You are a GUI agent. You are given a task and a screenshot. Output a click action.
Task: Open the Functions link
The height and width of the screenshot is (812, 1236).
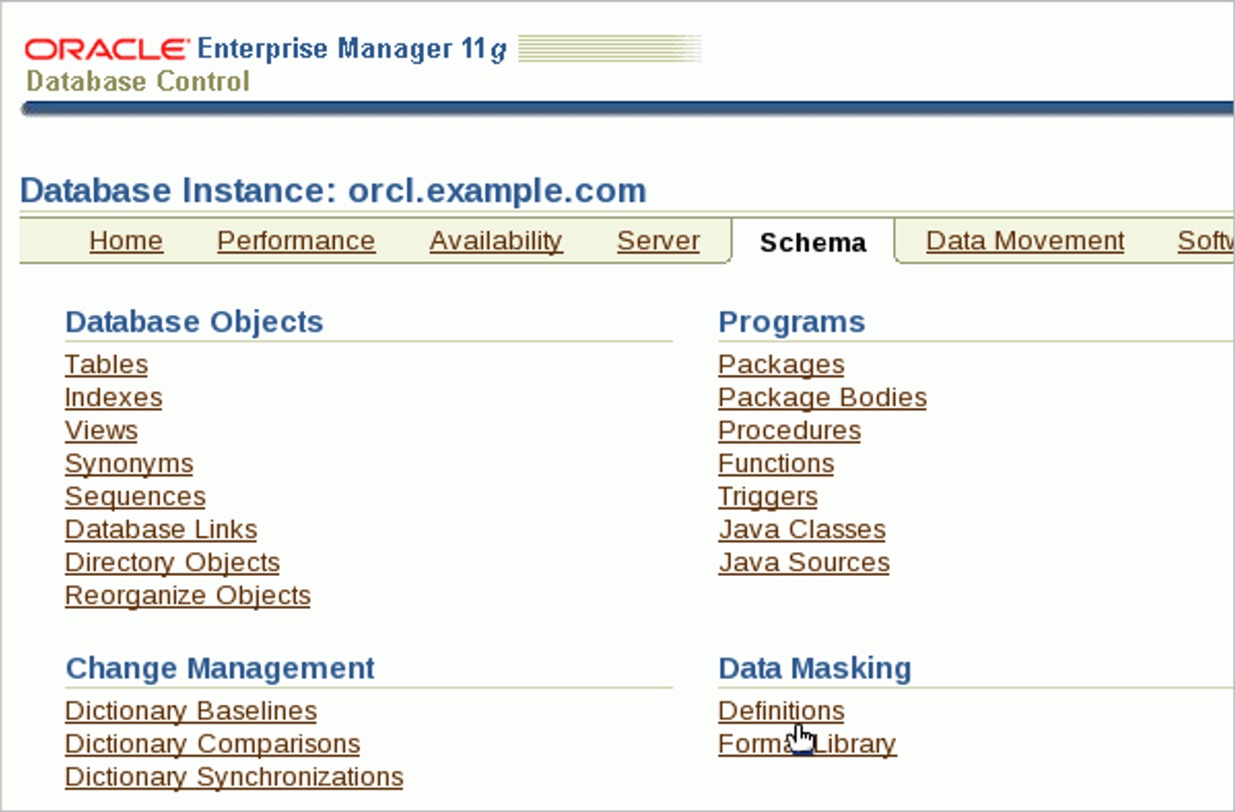click(776, 463)
